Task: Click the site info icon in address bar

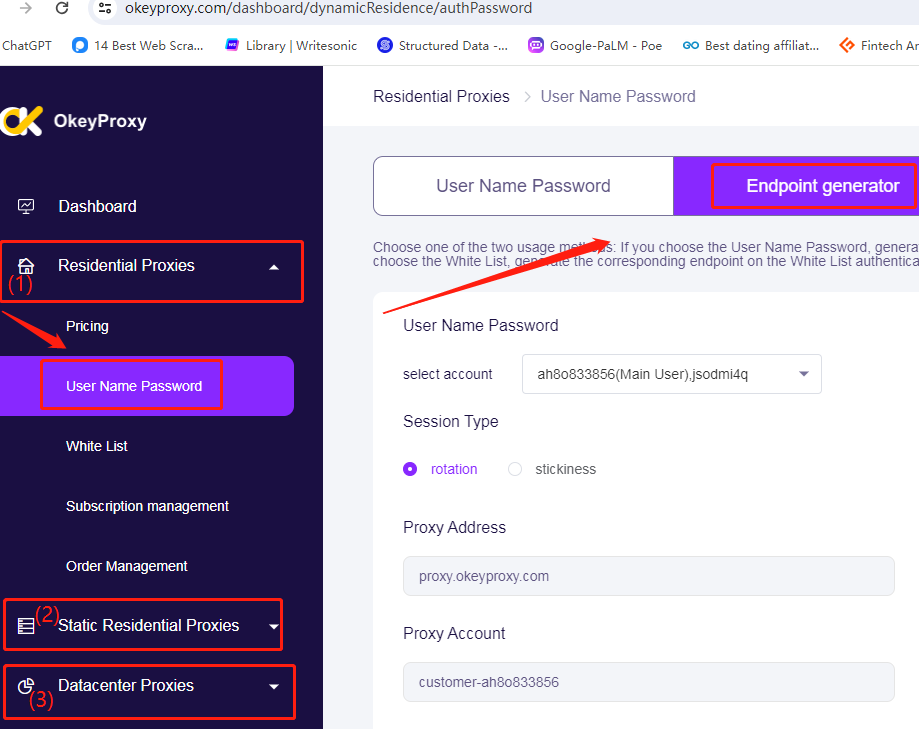Action: point(106,9)
